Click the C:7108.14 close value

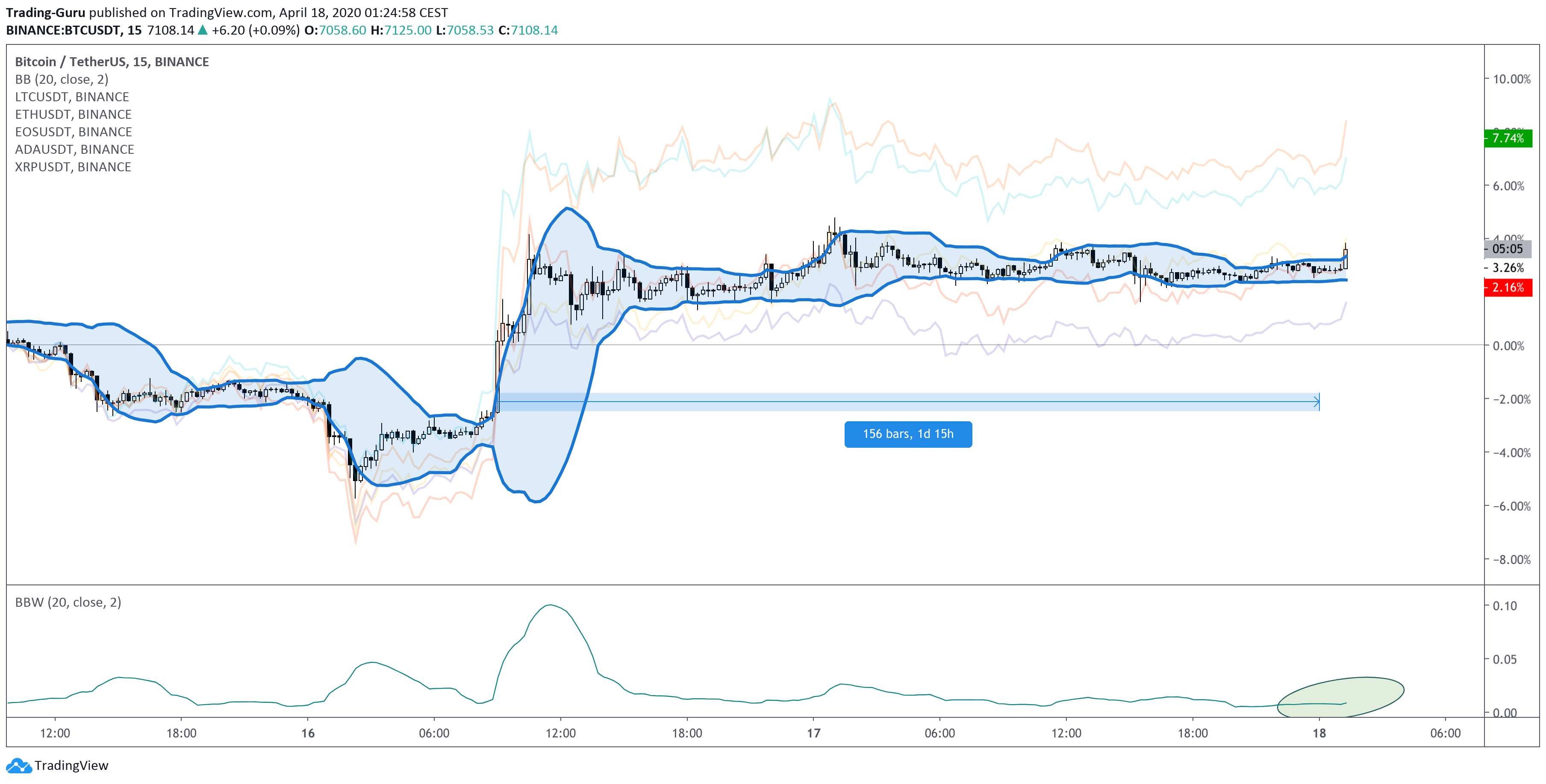pyautogui.click(x=528, y=30)
